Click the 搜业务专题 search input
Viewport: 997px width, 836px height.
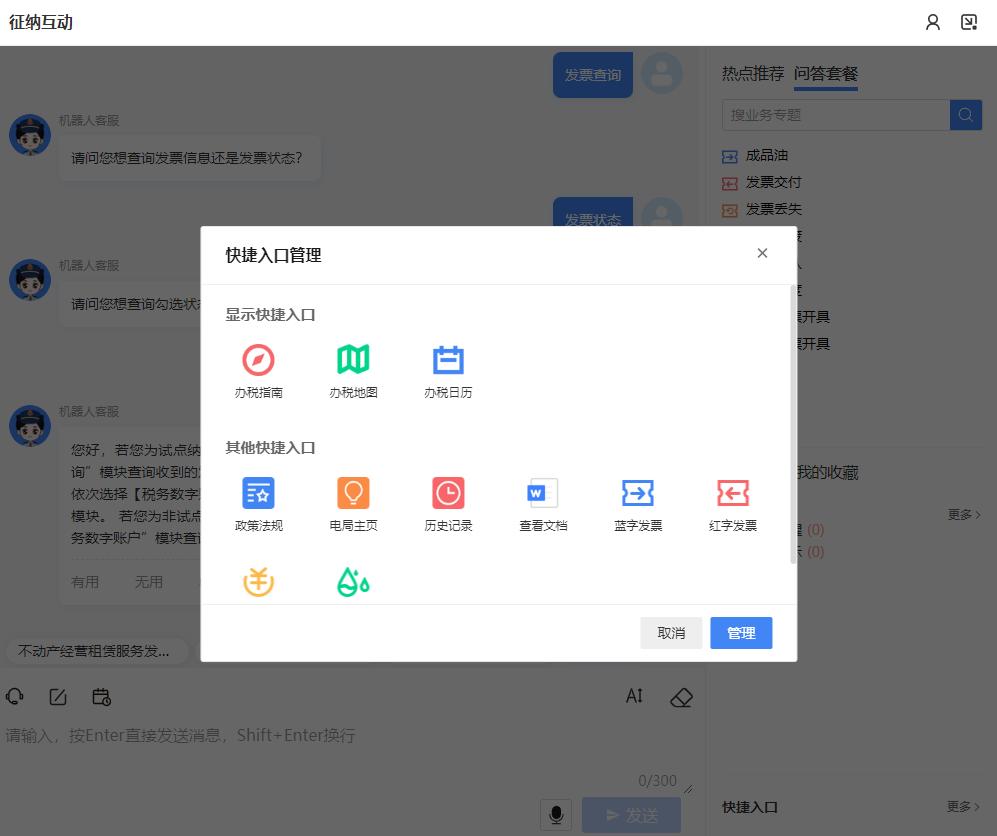(x=835, y=114)
